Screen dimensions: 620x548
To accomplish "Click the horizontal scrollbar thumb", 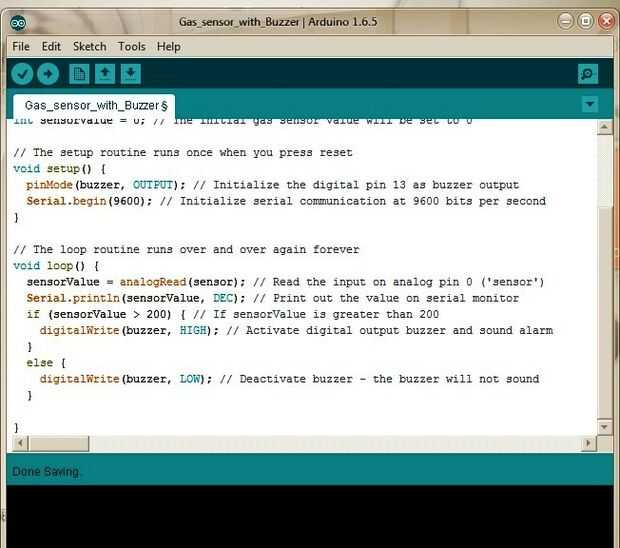I will (x=59, y=443).
